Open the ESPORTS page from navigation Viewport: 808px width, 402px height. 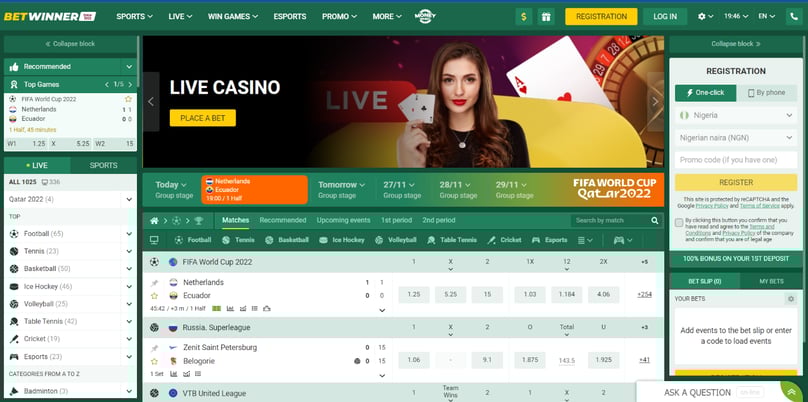(x=290, y=16)
